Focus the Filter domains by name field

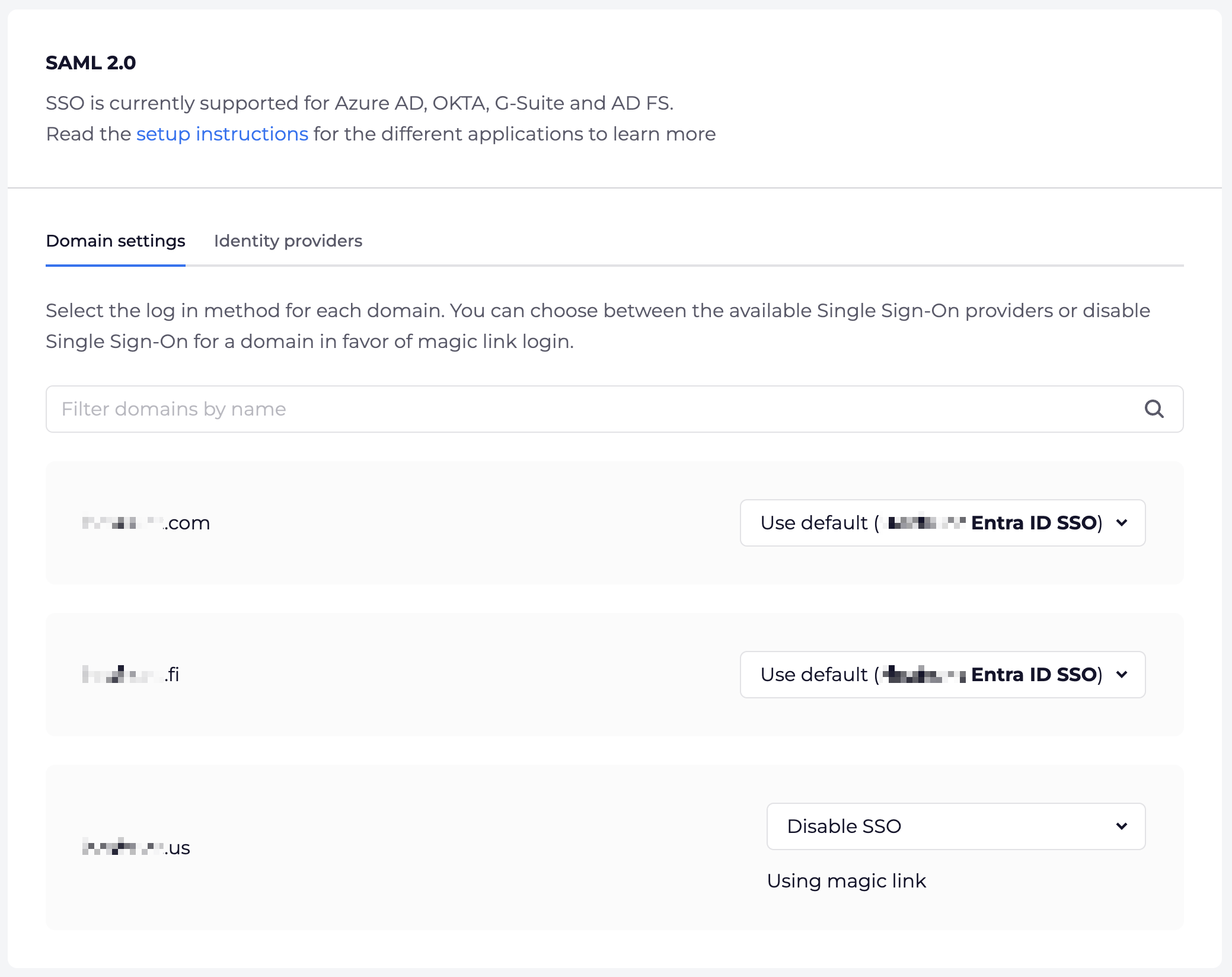[x=615, y=409]
